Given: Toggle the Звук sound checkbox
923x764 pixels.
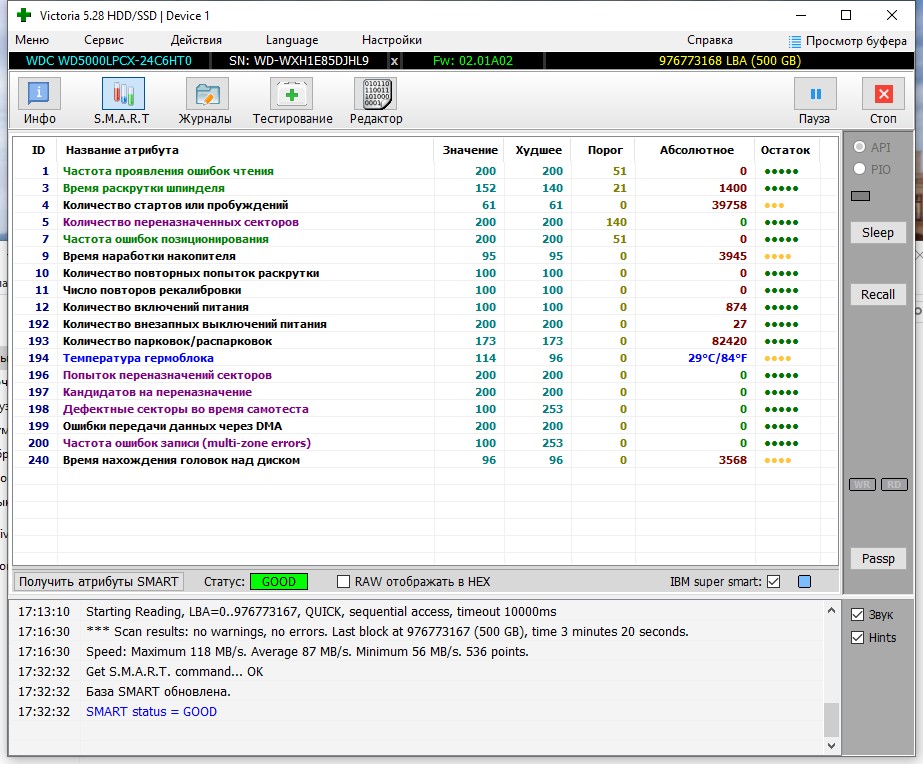Looking at the screenshot, I should pyautogui.click(x=858, y=614).
